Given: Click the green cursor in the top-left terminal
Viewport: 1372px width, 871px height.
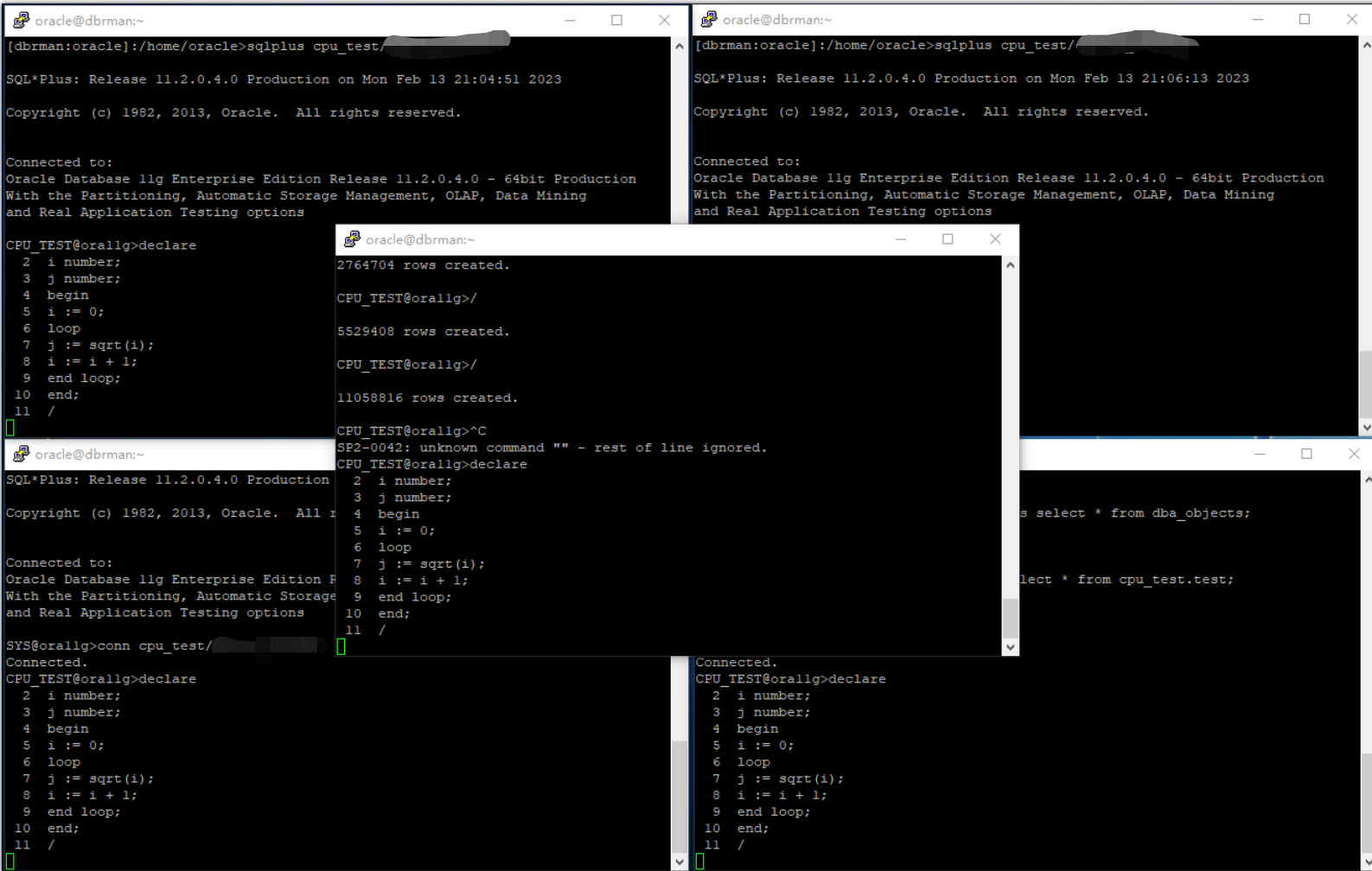Looking at the screenshot, I should pyautogui.click(x=10, y=428).
